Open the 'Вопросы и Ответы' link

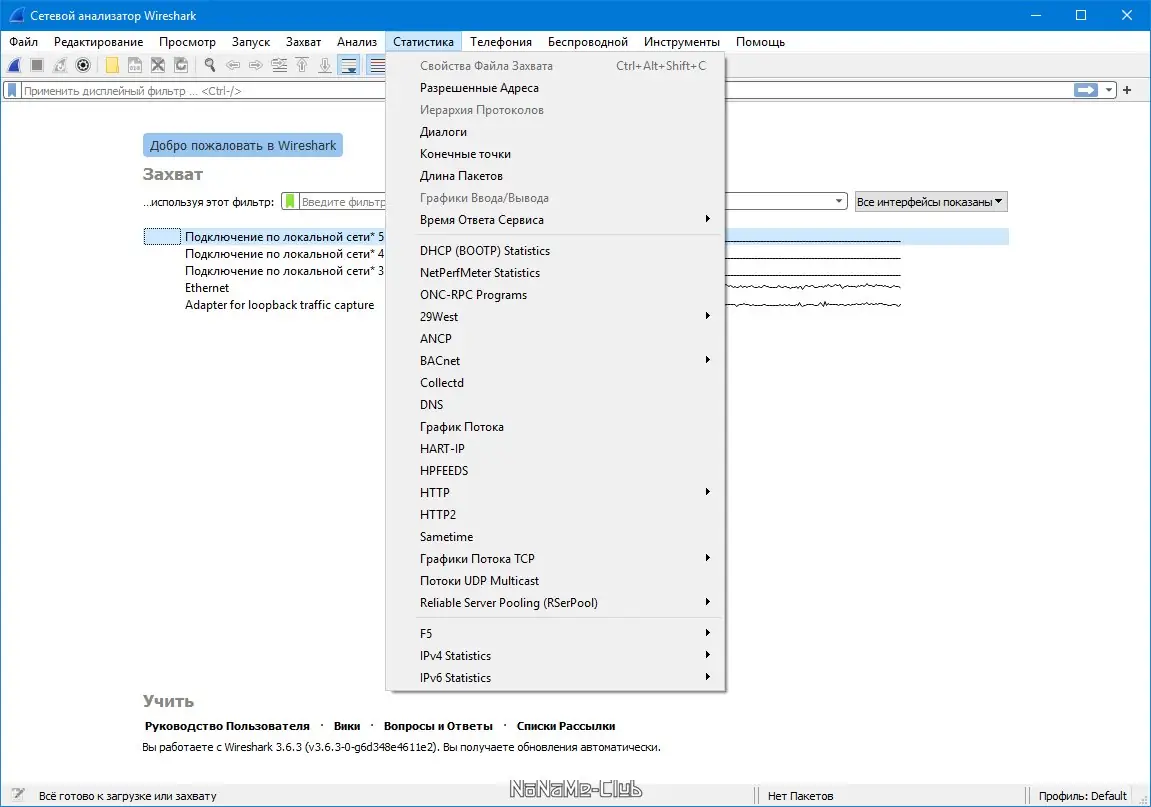tap(438, 725)
